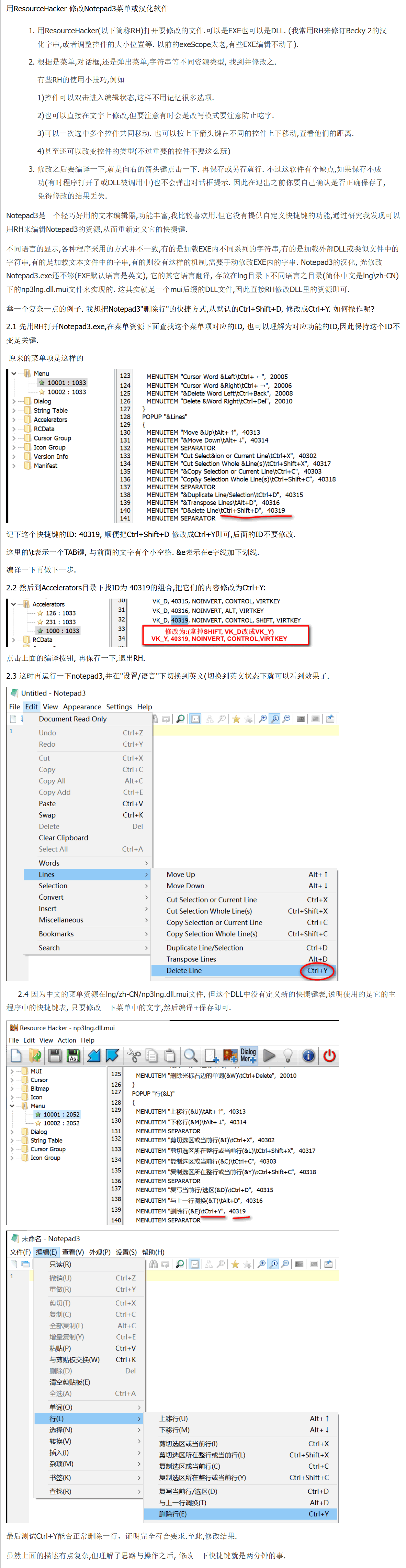
Task: Expand the MUI tree node
Action: (x=12, y=1071)
